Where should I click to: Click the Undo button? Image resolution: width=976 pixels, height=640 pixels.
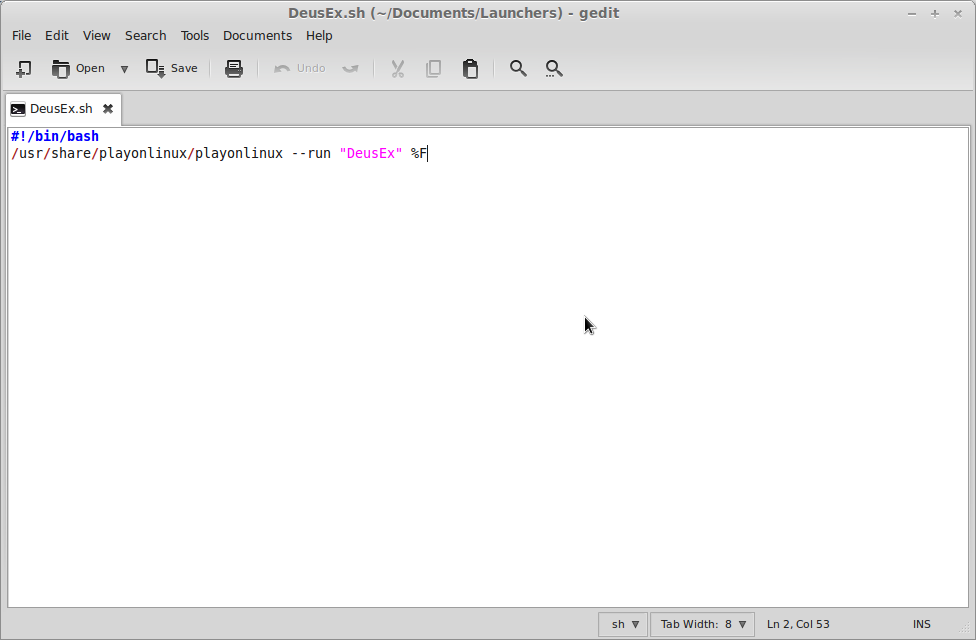[299, 68]
